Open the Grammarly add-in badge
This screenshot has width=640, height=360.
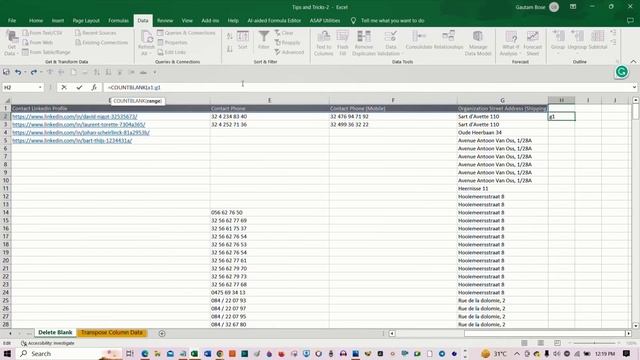[622, 72]
